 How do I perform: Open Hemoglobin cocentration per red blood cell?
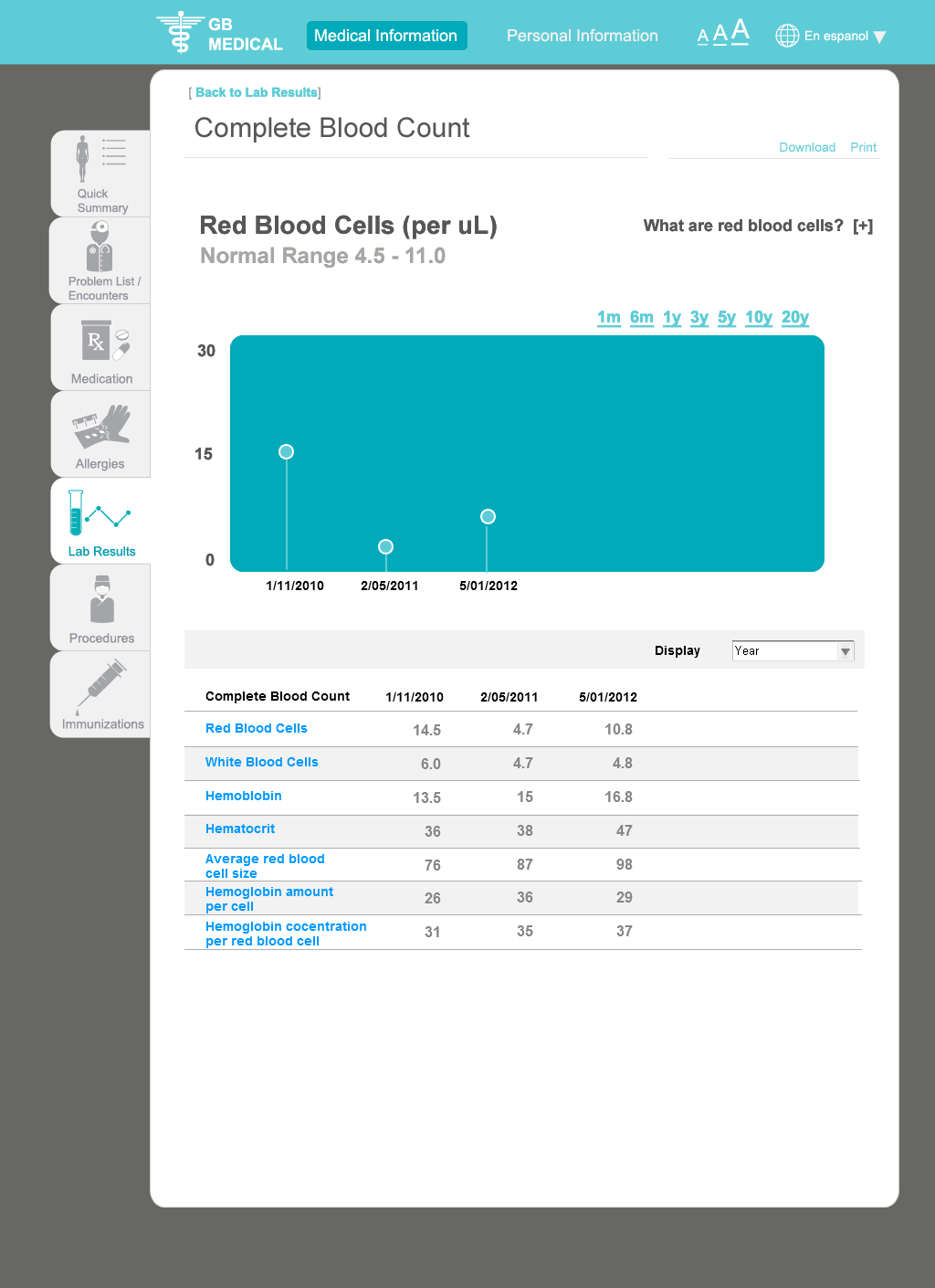[286, 934]
